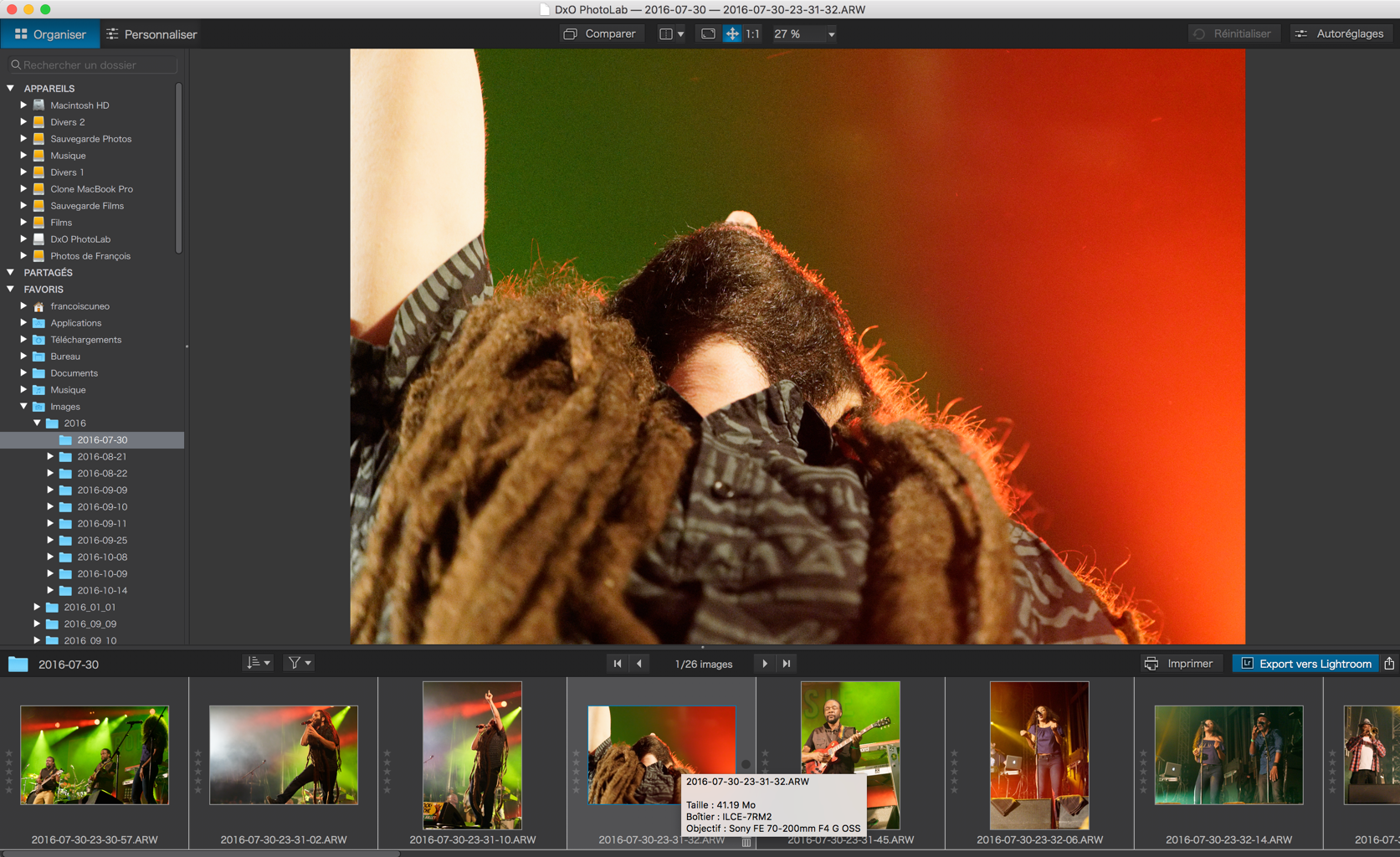Toggle the split side-by-side view icon

666,34
